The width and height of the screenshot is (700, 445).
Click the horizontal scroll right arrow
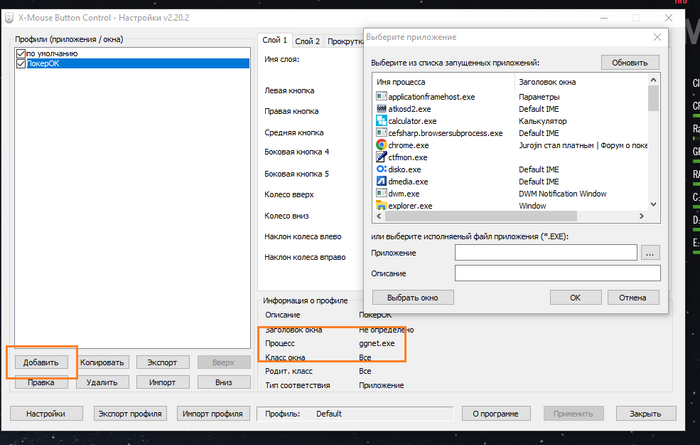tap(642, 216)
